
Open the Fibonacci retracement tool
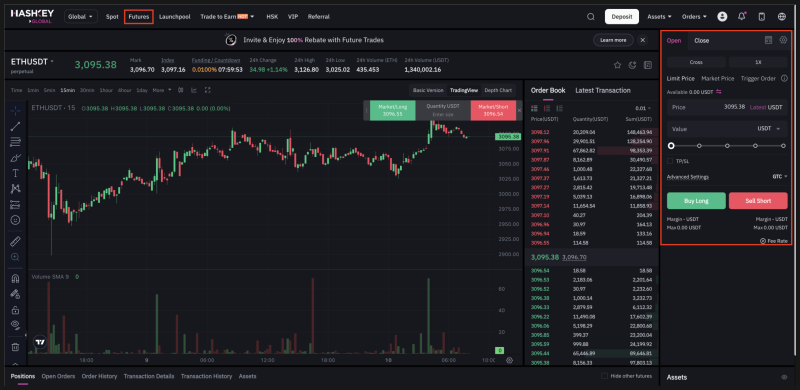[15, 142]
